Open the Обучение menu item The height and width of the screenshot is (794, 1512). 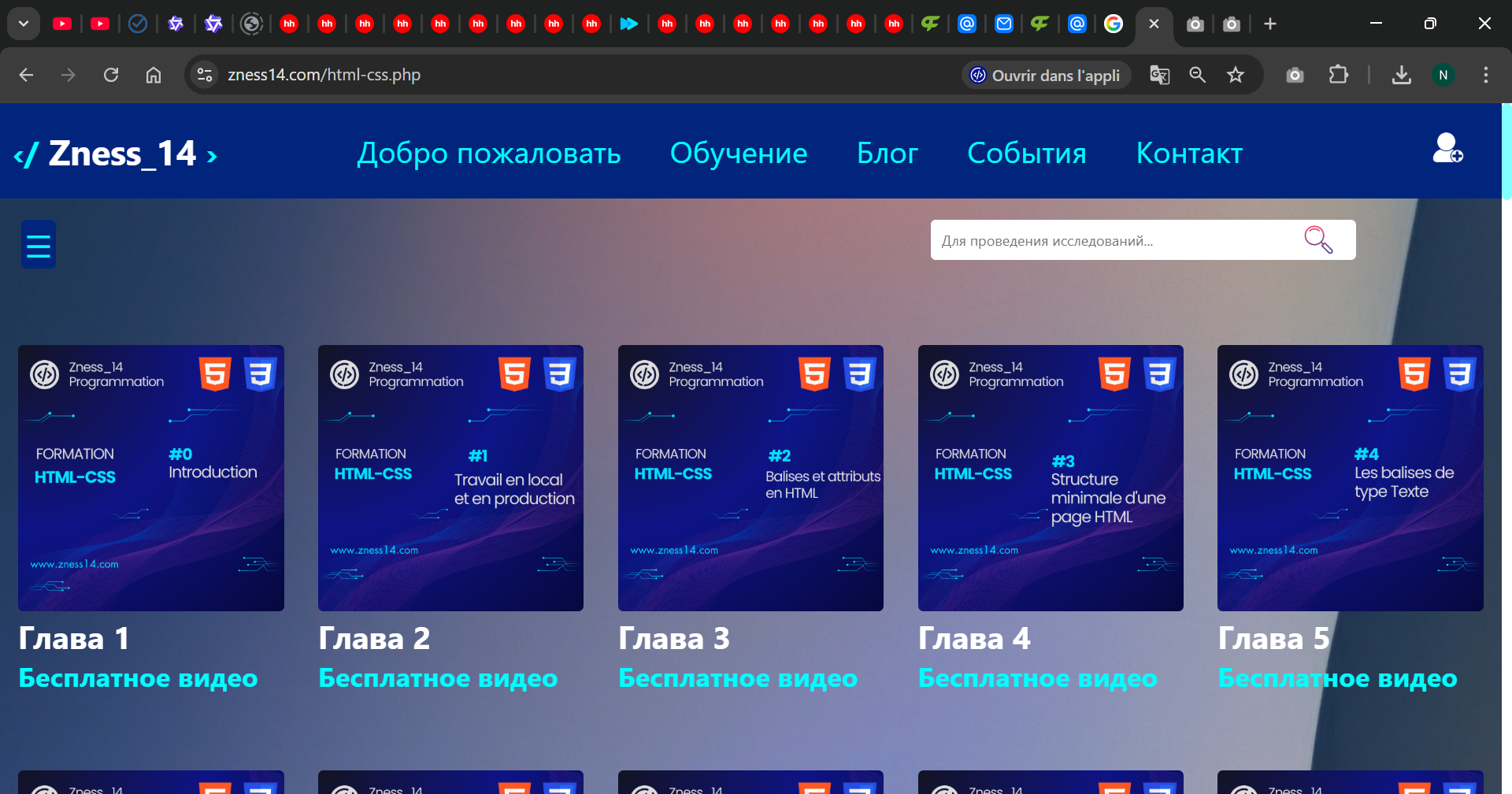[x=739, y=154]
